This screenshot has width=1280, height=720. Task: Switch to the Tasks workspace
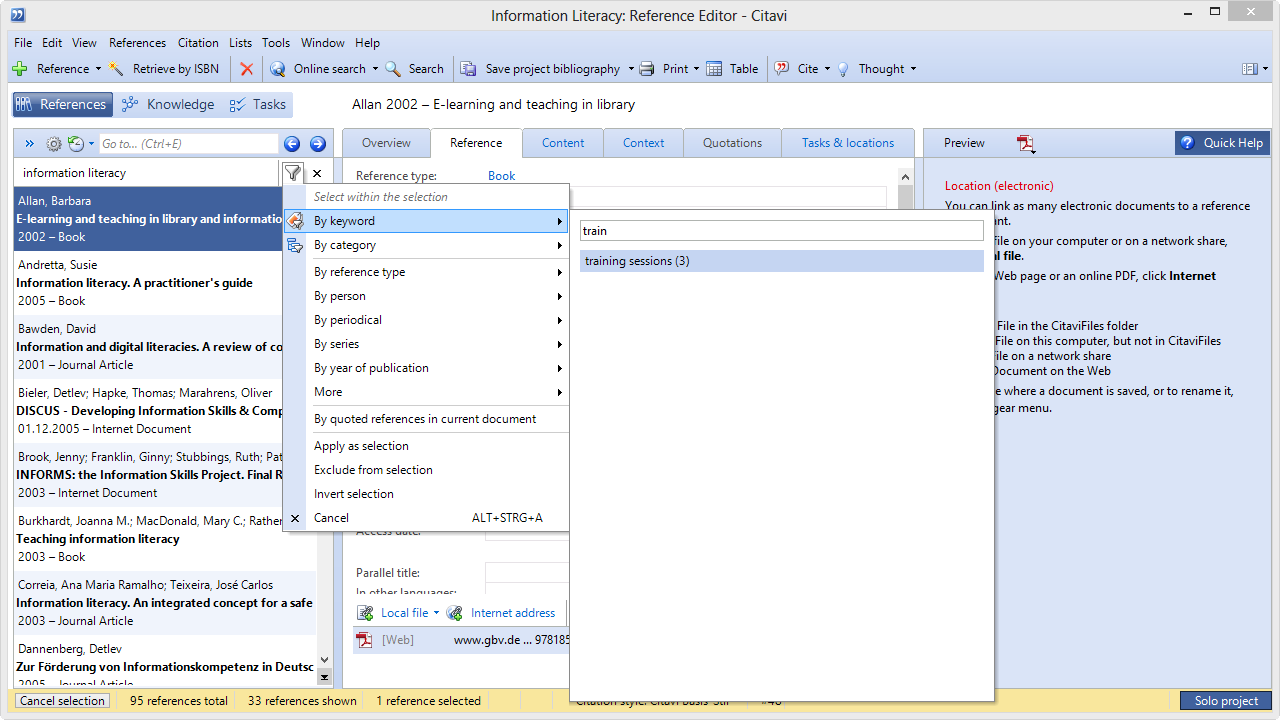coord(257,104)
